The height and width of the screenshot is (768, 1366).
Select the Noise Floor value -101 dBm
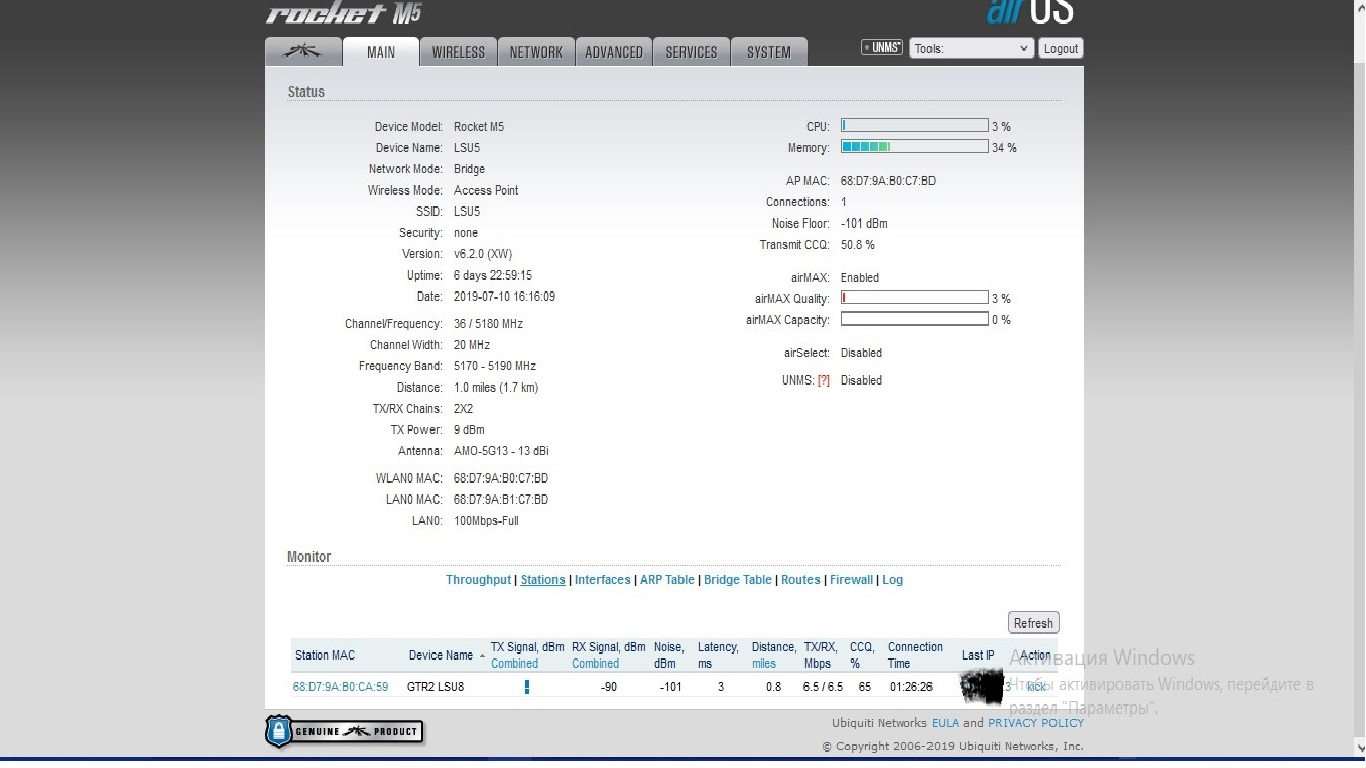tap(864, 224)
